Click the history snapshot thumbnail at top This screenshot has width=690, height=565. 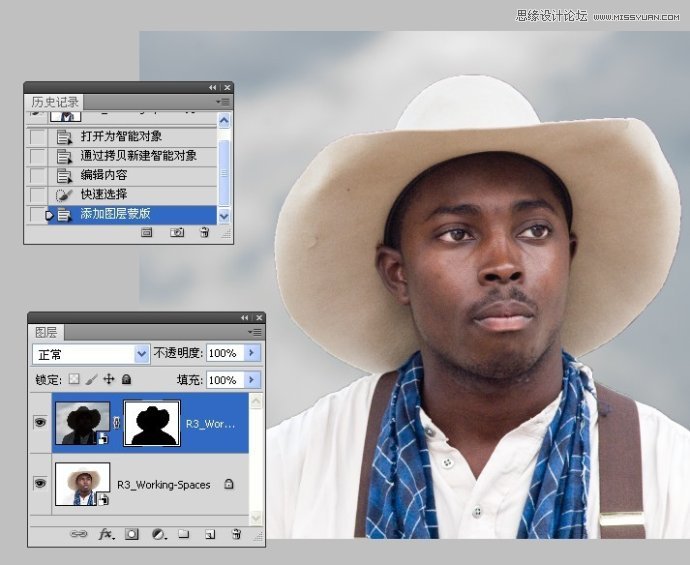point(66,117)
